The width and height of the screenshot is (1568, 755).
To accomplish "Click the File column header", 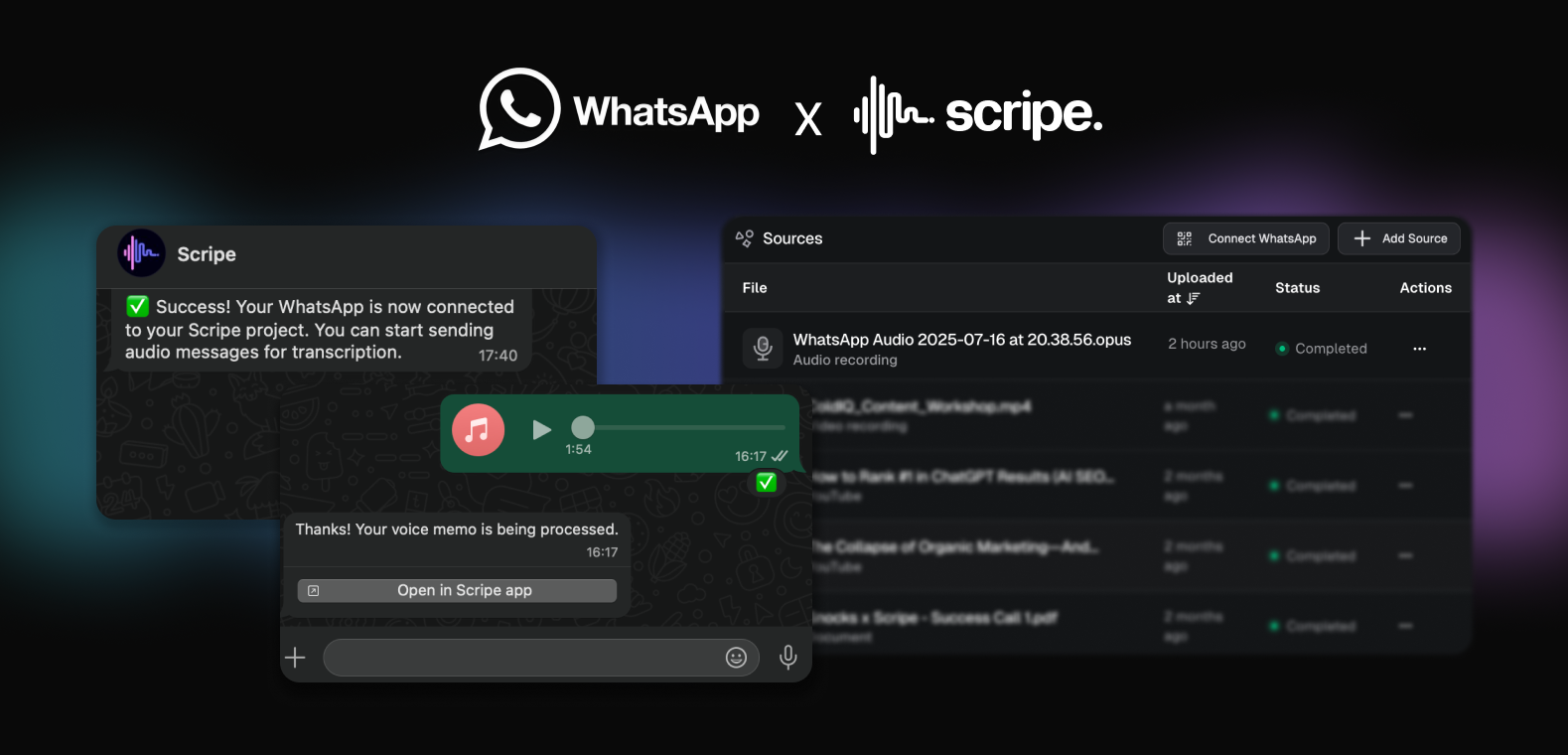I will 755,288.
